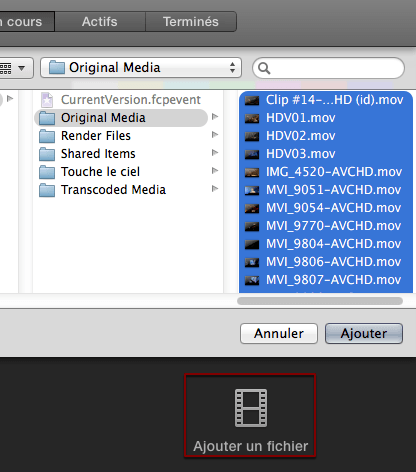Expand the Original Media folder arrow
This screenshot has width=416, height=472.
coord(215,117)
